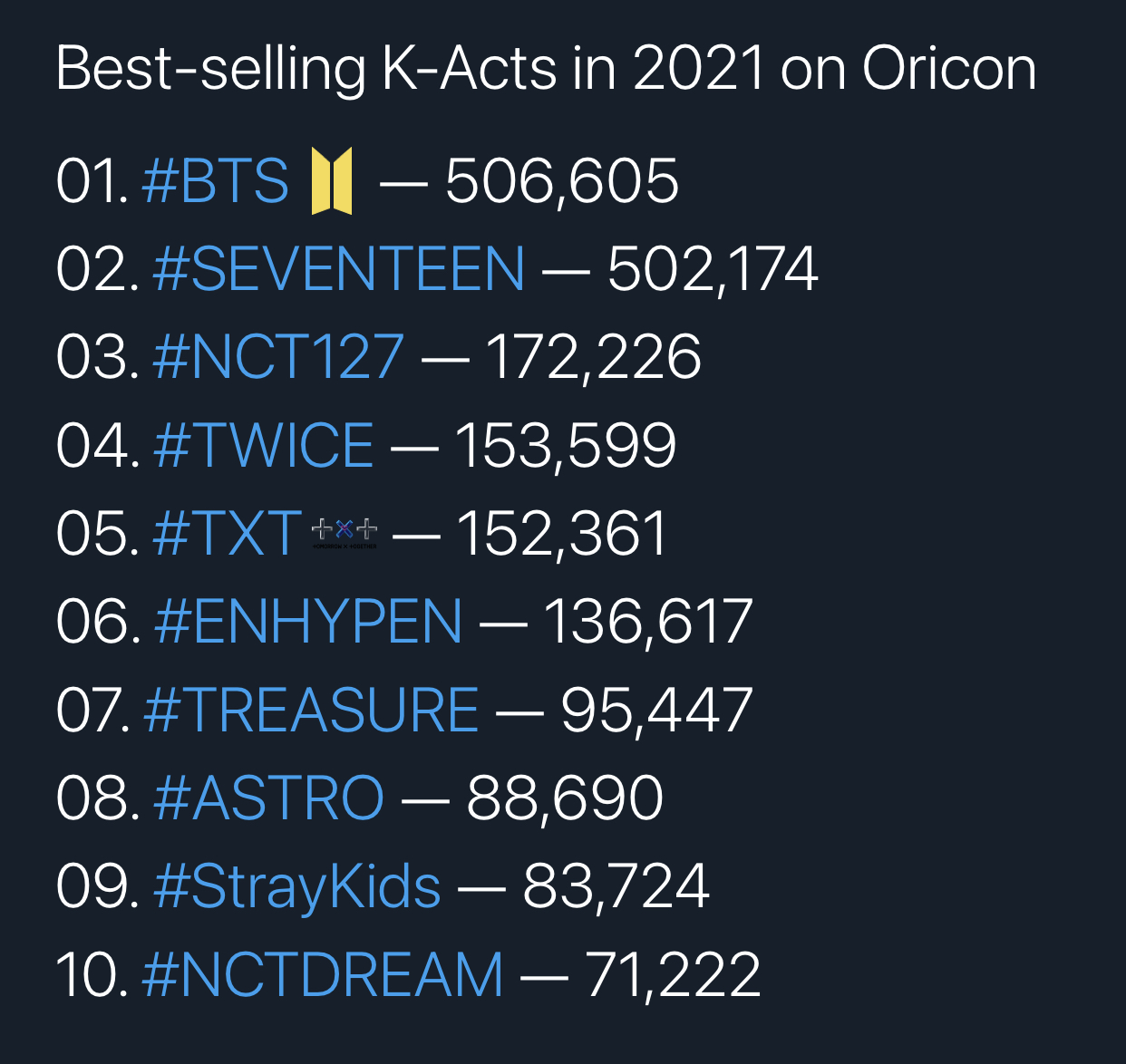Click the yellow BTS logo emoji
This screenshot has height=1064, width=1126.
pos(332,181)
